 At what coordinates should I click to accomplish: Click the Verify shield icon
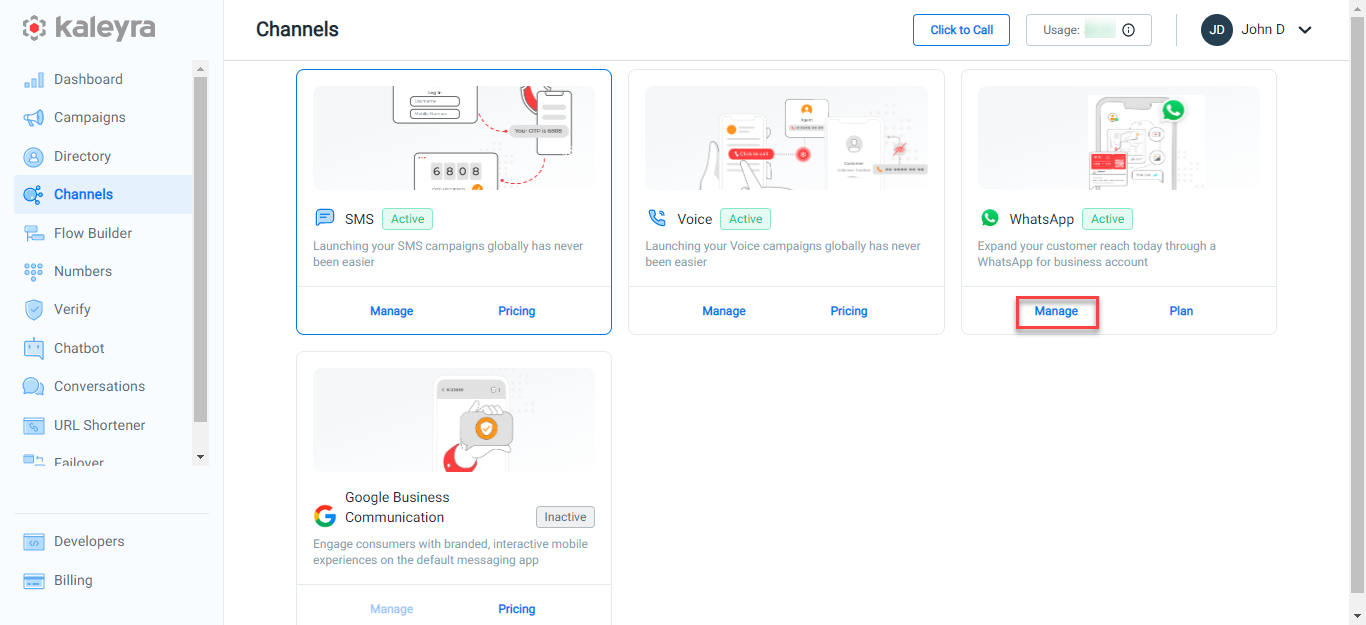coord(34,310)
